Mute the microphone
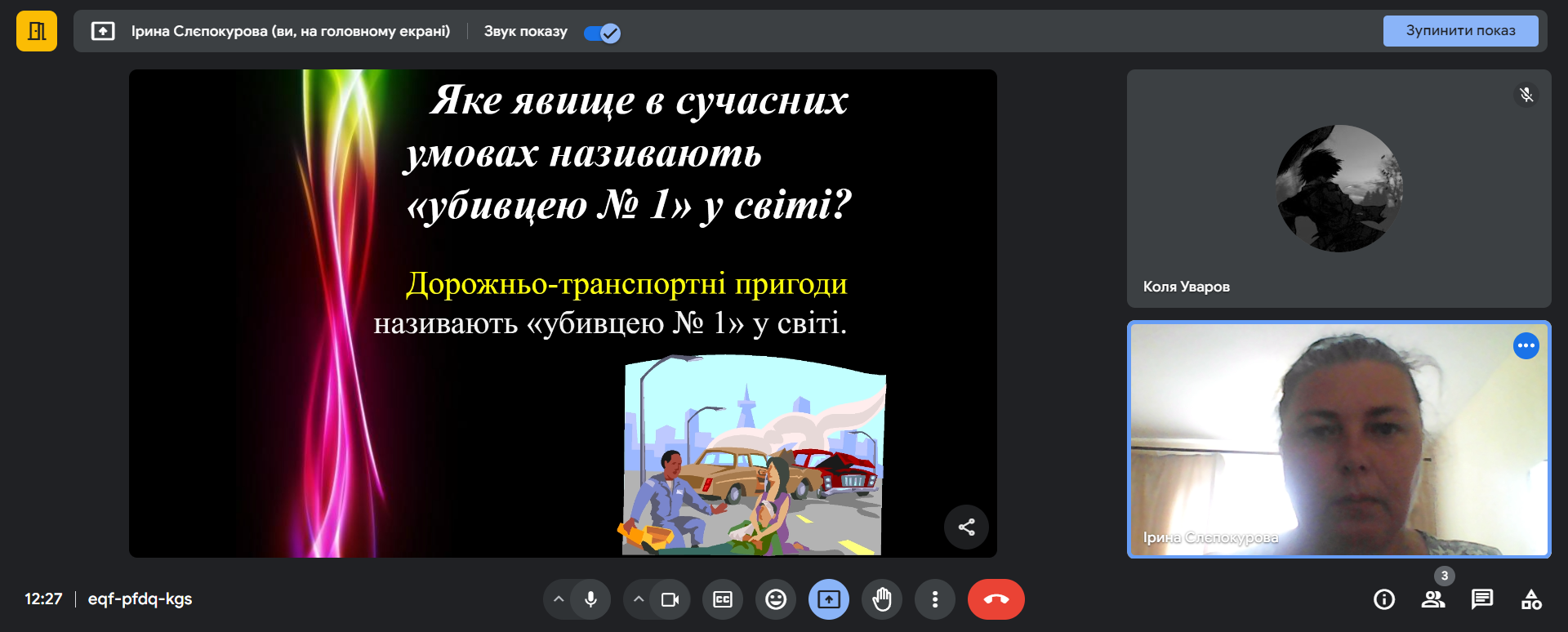The height and width of the screenshot is (632, 1568). click(x=590, y=599)
